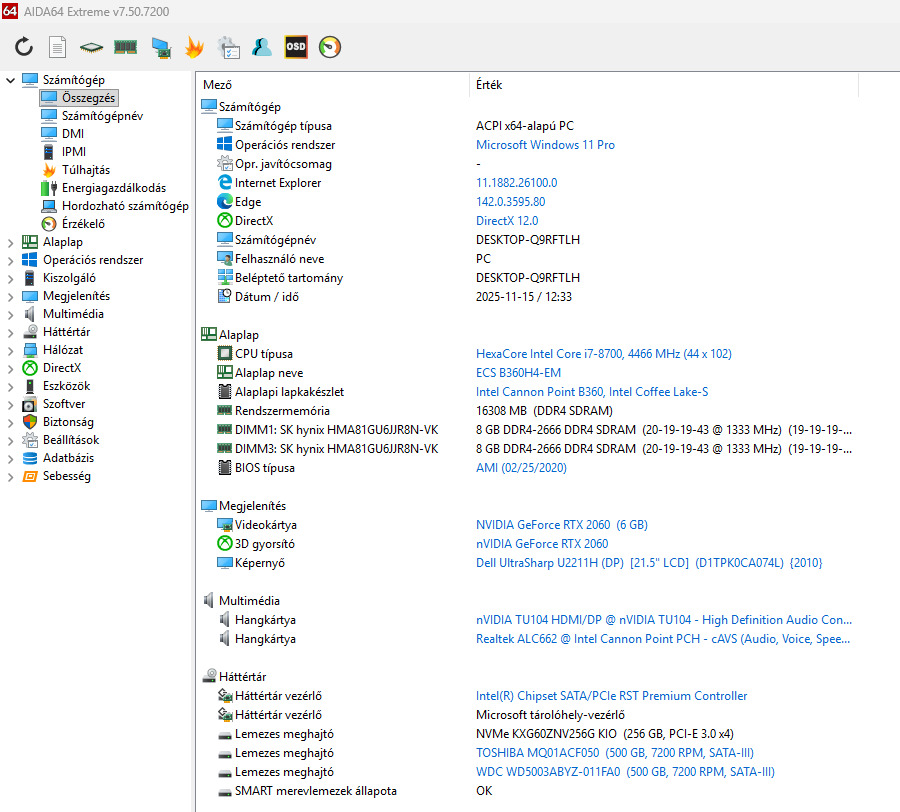900x812 pixels.
Task: Click the Adatbázis database icon
Action: pyautogui.click(x=30, y=458)
